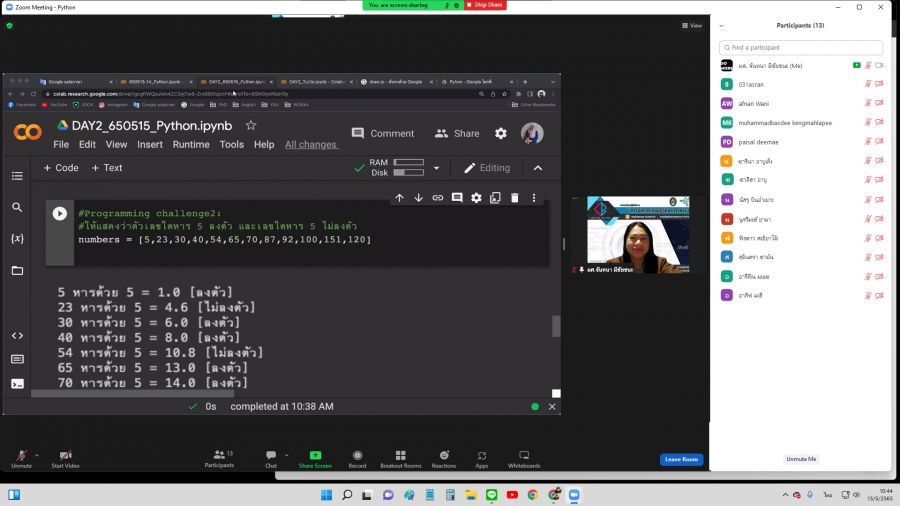Image resolution: width=900 pixels, height=506 pixels.
Task: Star the DAY2_650515_Python.ipynb notebook
Action: point(251,125)
